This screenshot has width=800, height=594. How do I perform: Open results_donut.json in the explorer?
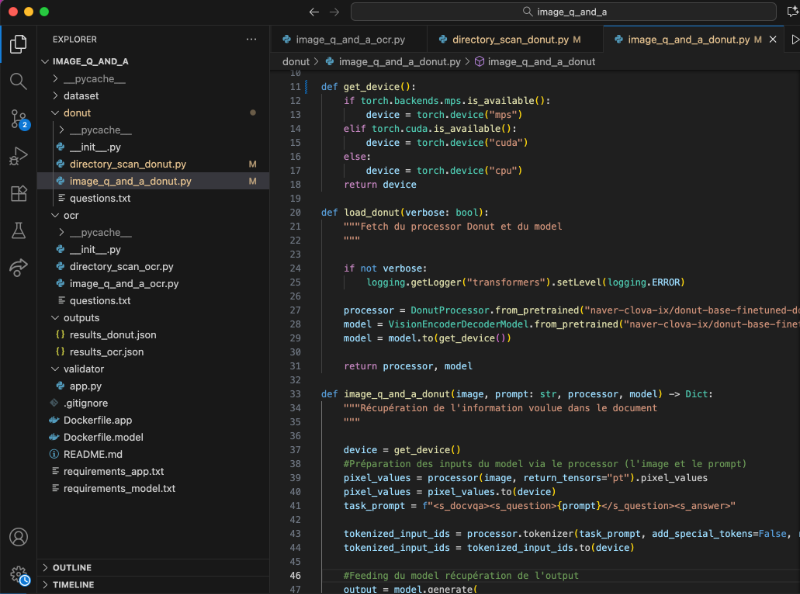coord(113,335)
